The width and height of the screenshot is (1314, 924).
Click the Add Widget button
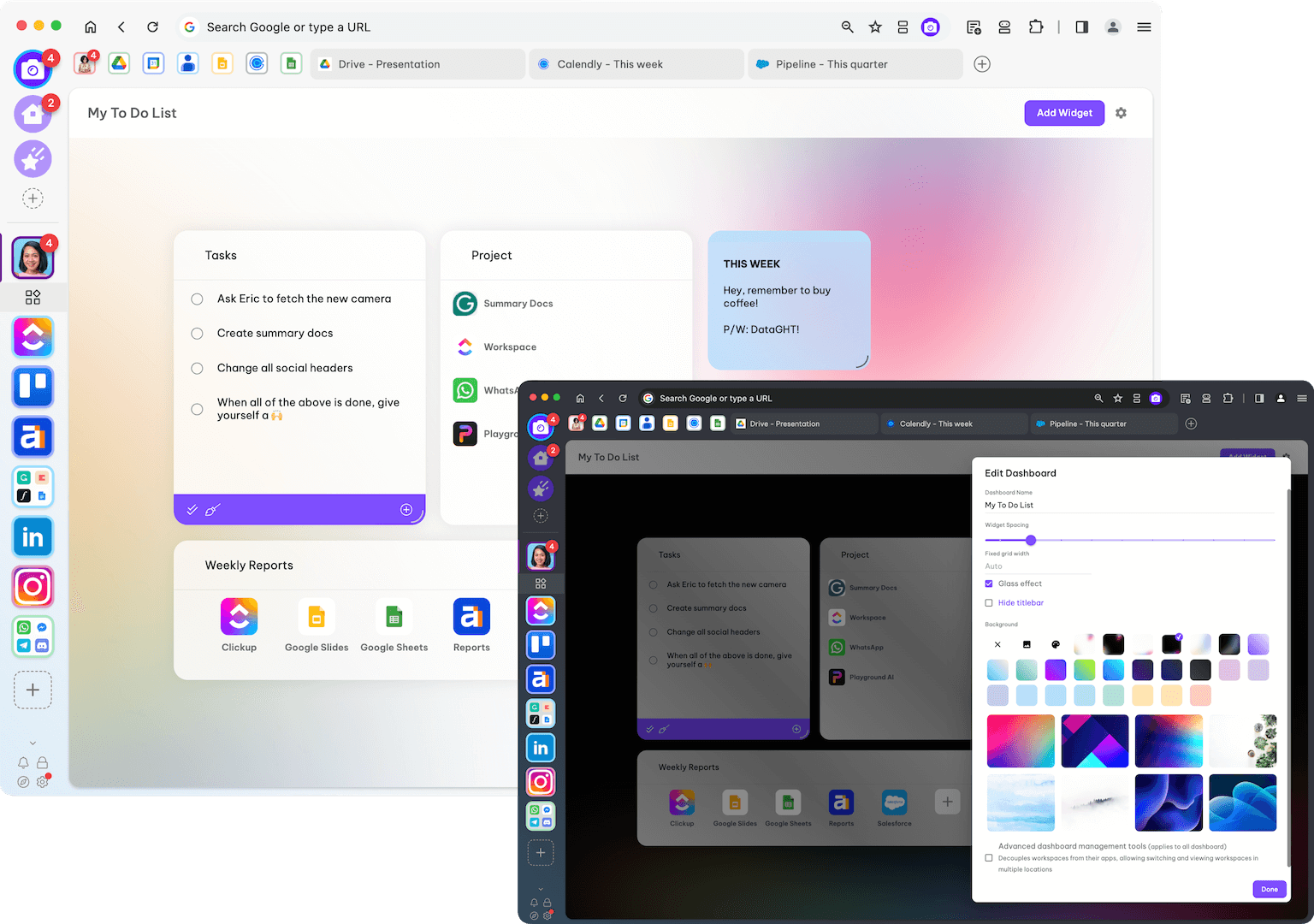click(x=1064, y=113)
